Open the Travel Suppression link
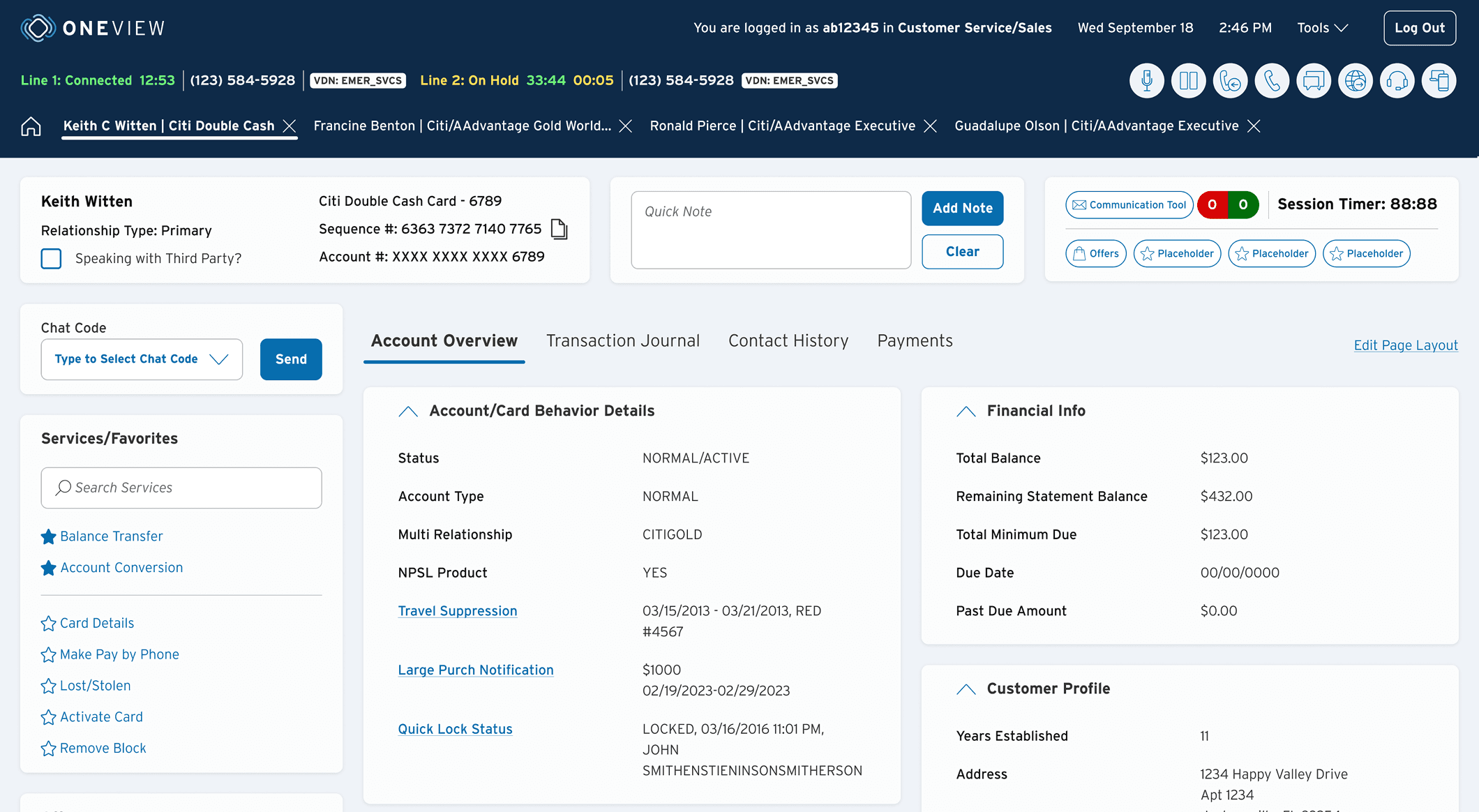 coord(458,611)
